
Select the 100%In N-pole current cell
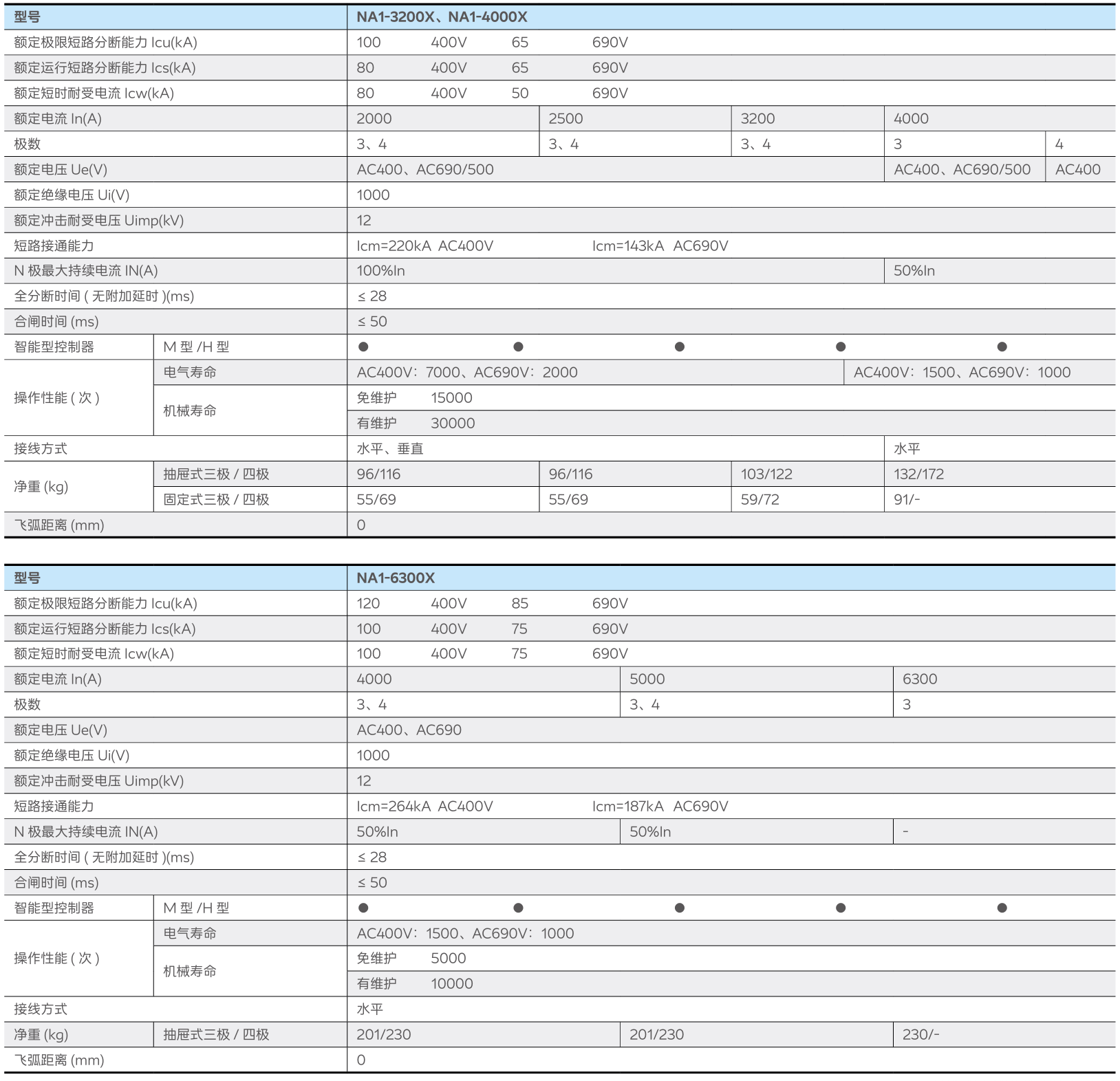click(x=380, y=272)
